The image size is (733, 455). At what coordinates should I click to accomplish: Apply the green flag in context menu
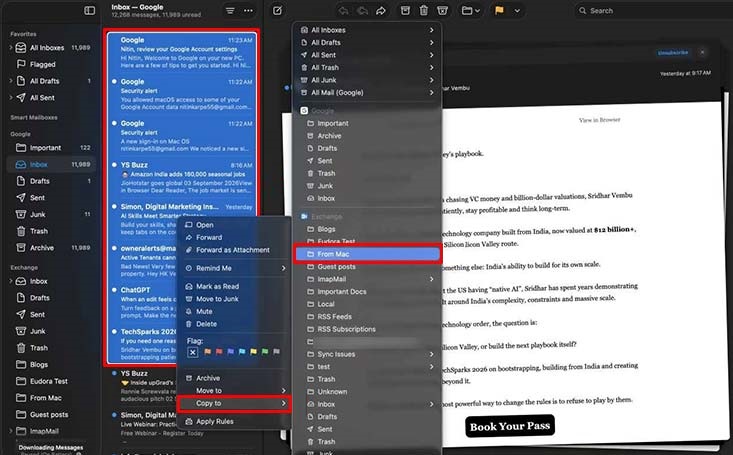pyautogui.click(x=265, y=352)
